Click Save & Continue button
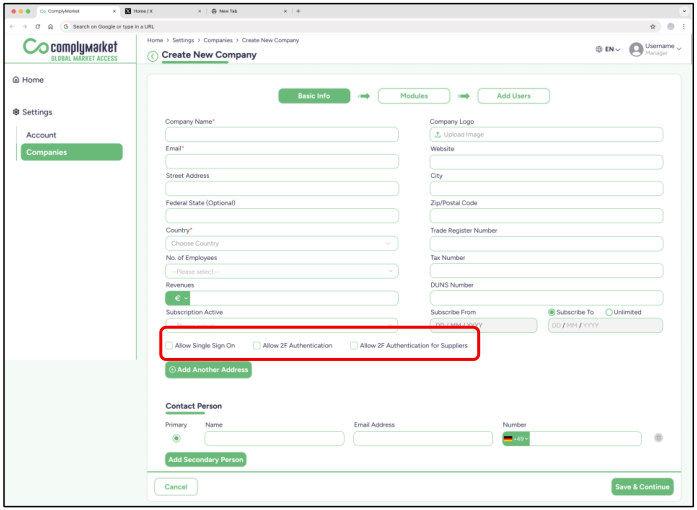This screenshot has height=510, width=697. 642,487
